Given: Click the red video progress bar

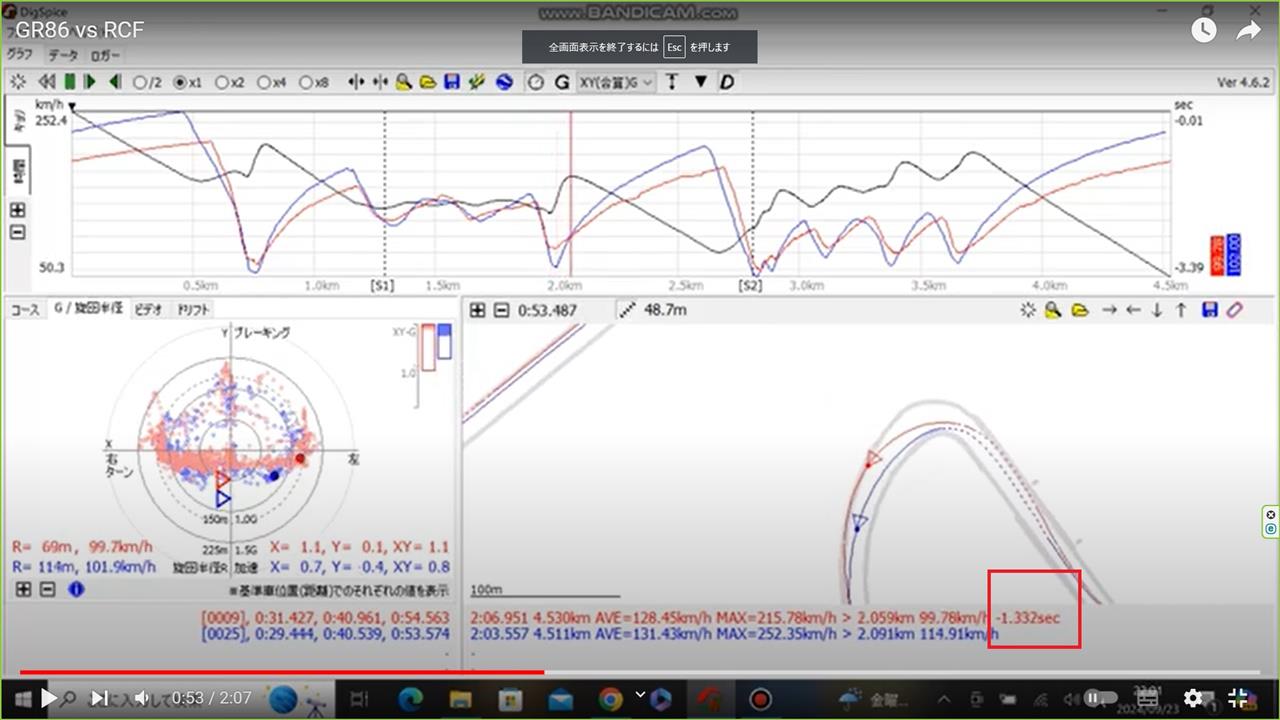Looking at the screenshot, I should tap(282, 672).
